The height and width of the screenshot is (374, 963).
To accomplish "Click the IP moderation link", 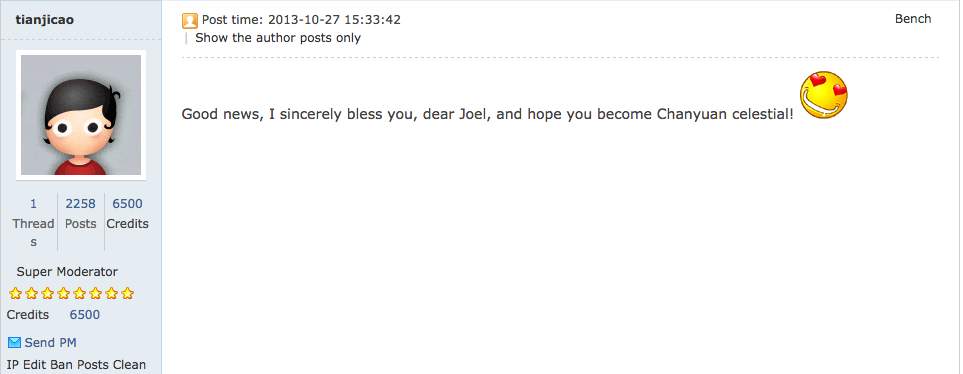I will (13, 365).
